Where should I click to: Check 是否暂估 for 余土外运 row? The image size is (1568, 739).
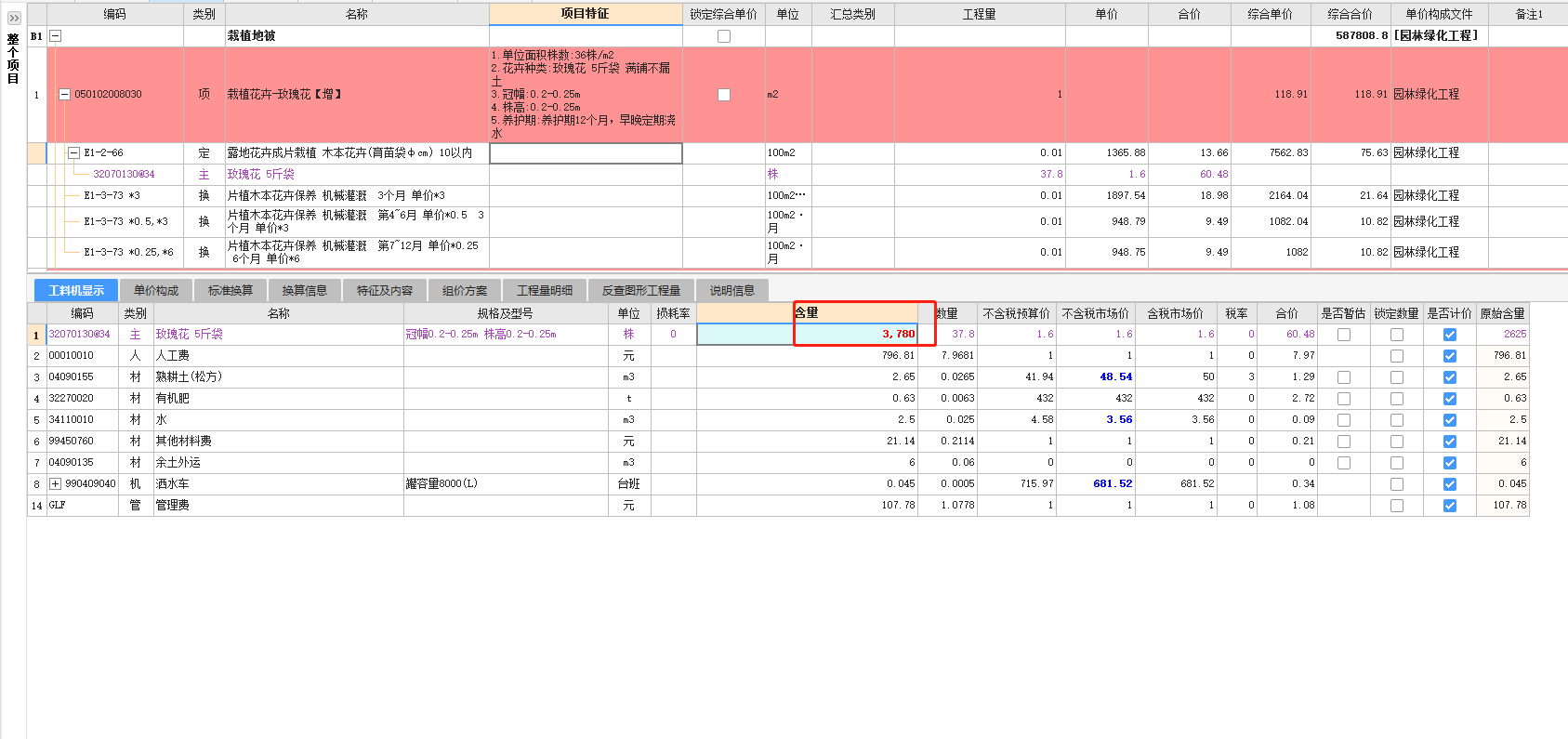pos(1344,463)
